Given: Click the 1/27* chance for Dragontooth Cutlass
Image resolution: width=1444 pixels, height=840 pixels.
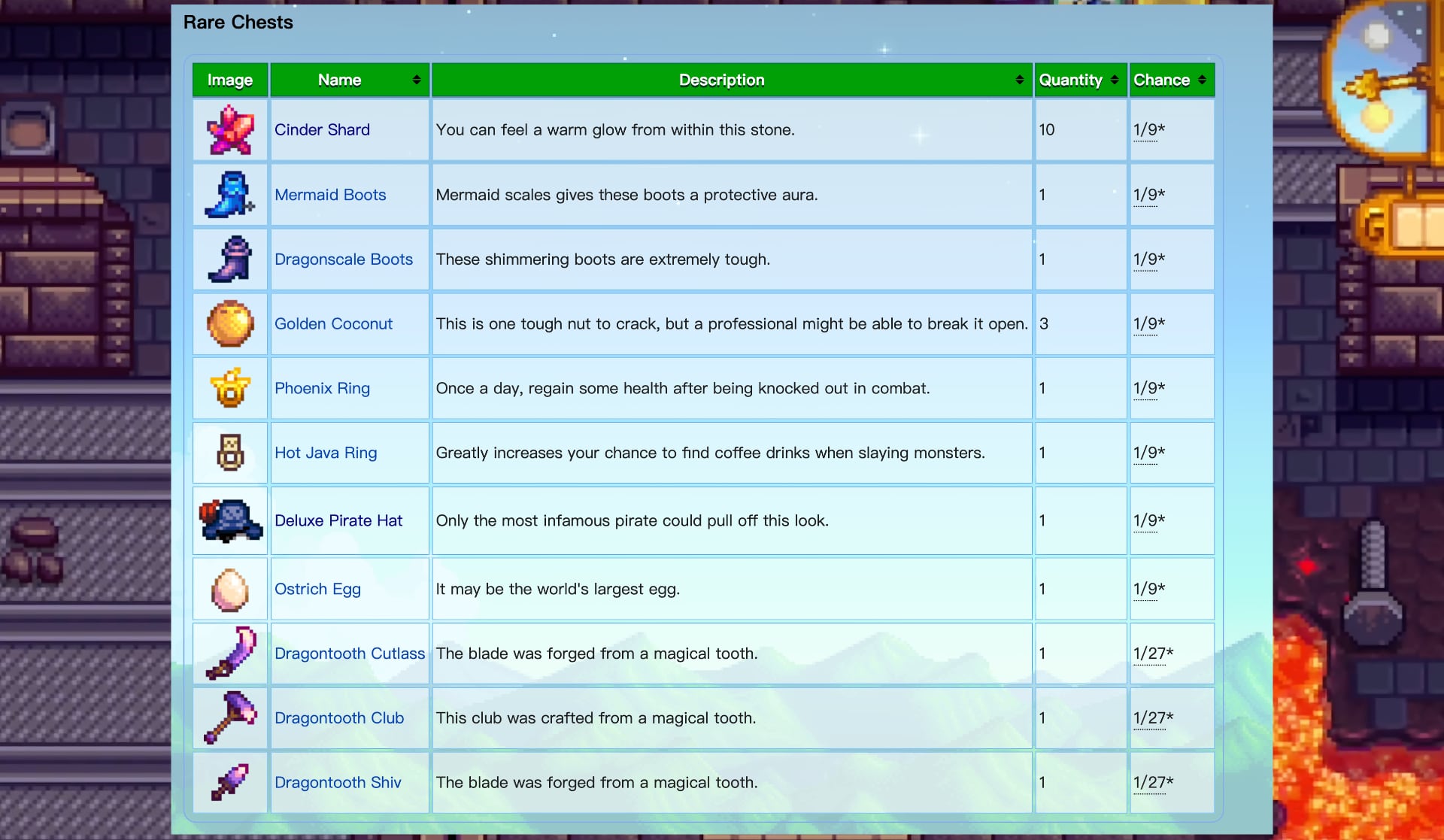Looking at the screenshot, I should [x=1154, y=654].
